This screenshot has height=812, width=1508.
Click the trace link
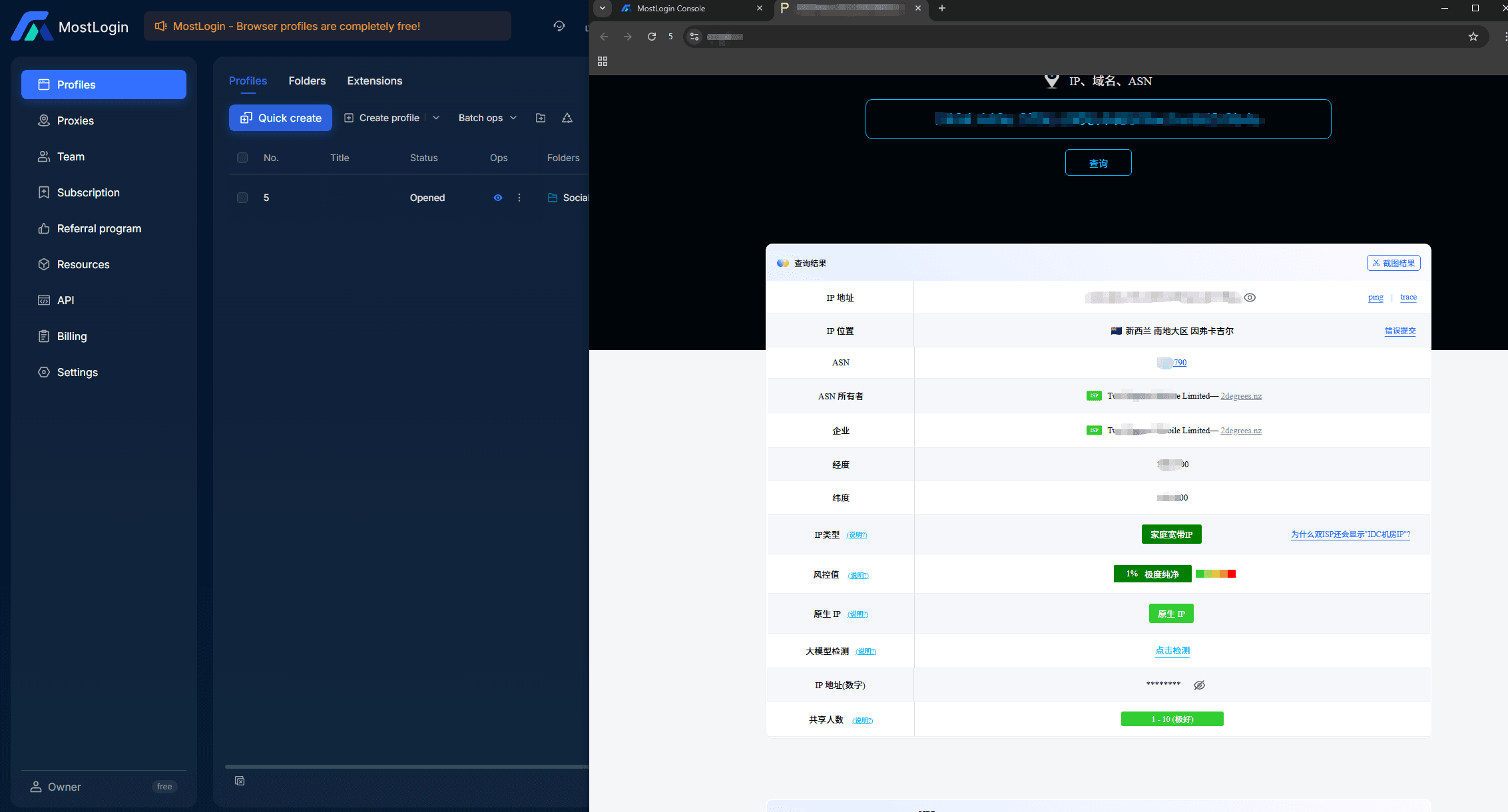click(x=1408, y=297)
